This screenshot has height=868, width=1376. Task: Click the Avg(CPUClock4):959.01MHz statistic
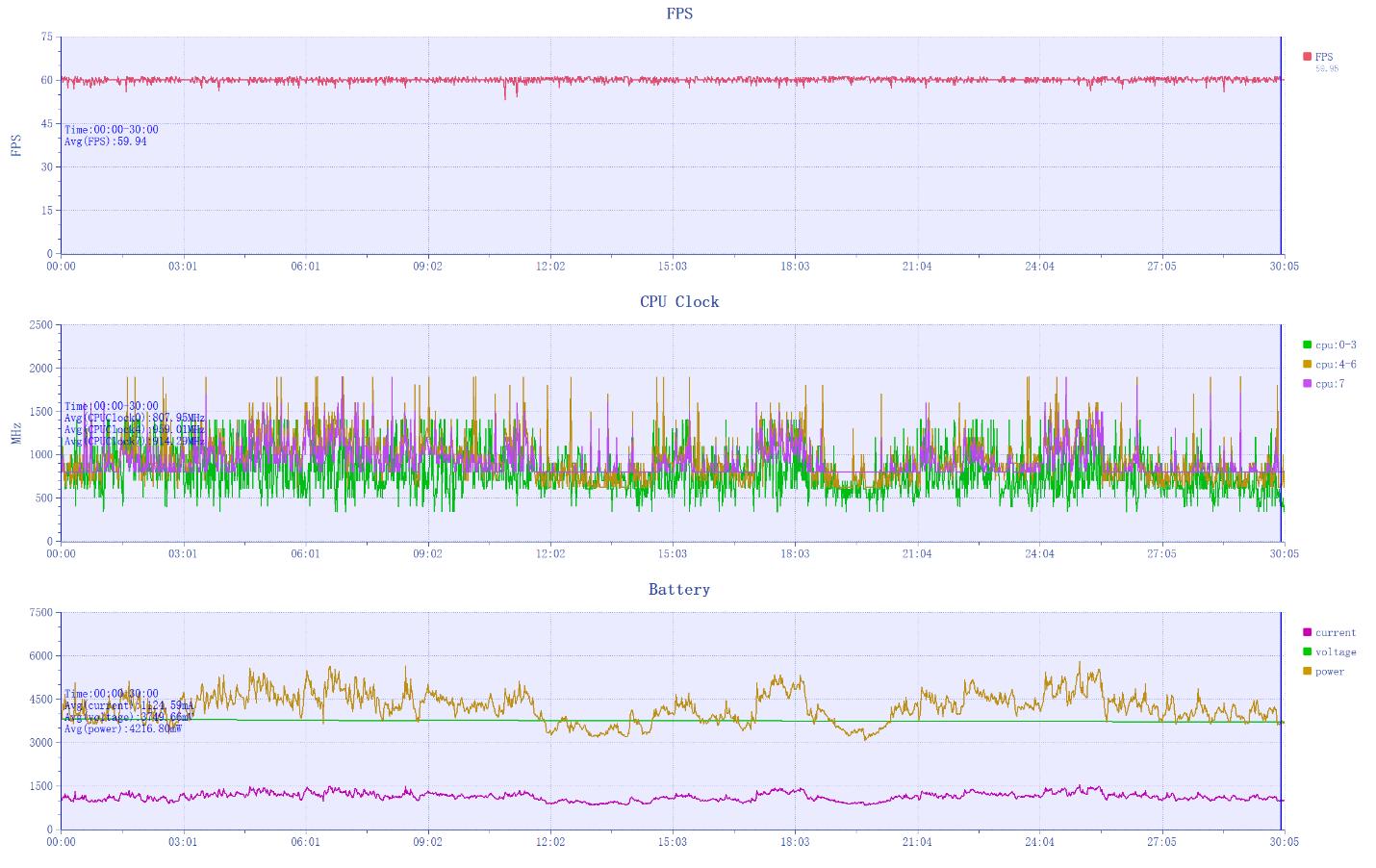[135, 429]
